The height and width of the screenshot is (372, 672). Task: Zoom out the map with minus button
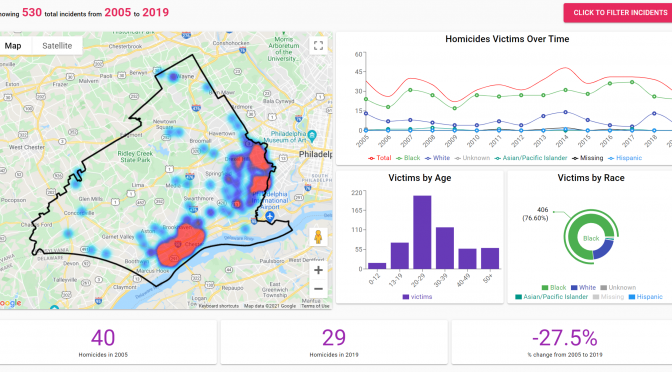point(318,288)
